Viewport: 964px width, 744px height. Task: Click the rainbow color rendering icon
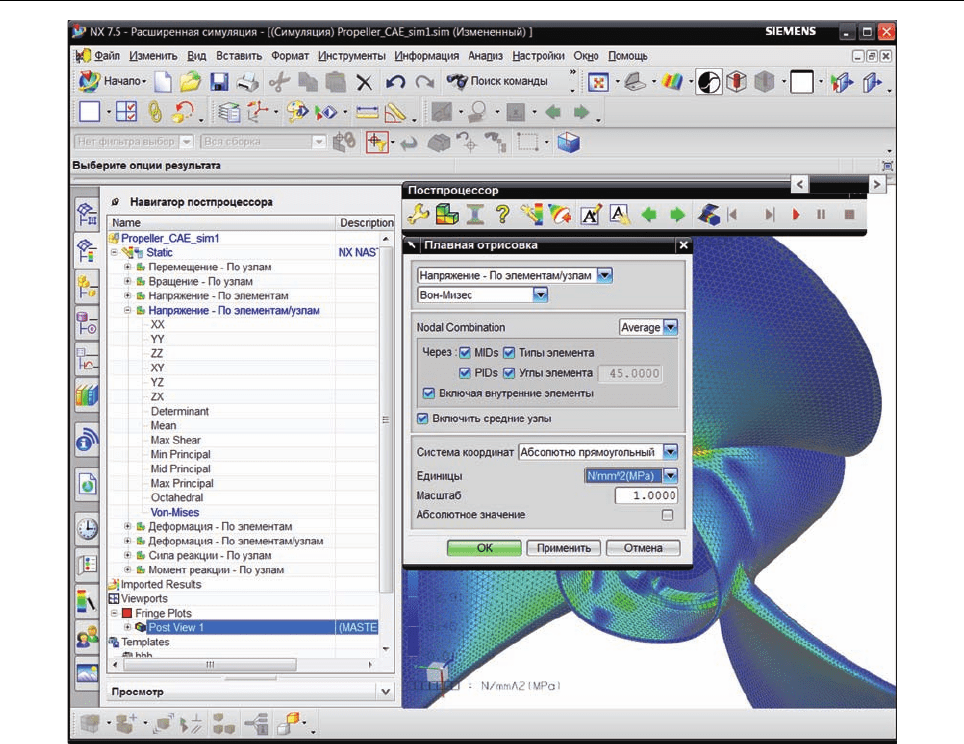[672, 82]
